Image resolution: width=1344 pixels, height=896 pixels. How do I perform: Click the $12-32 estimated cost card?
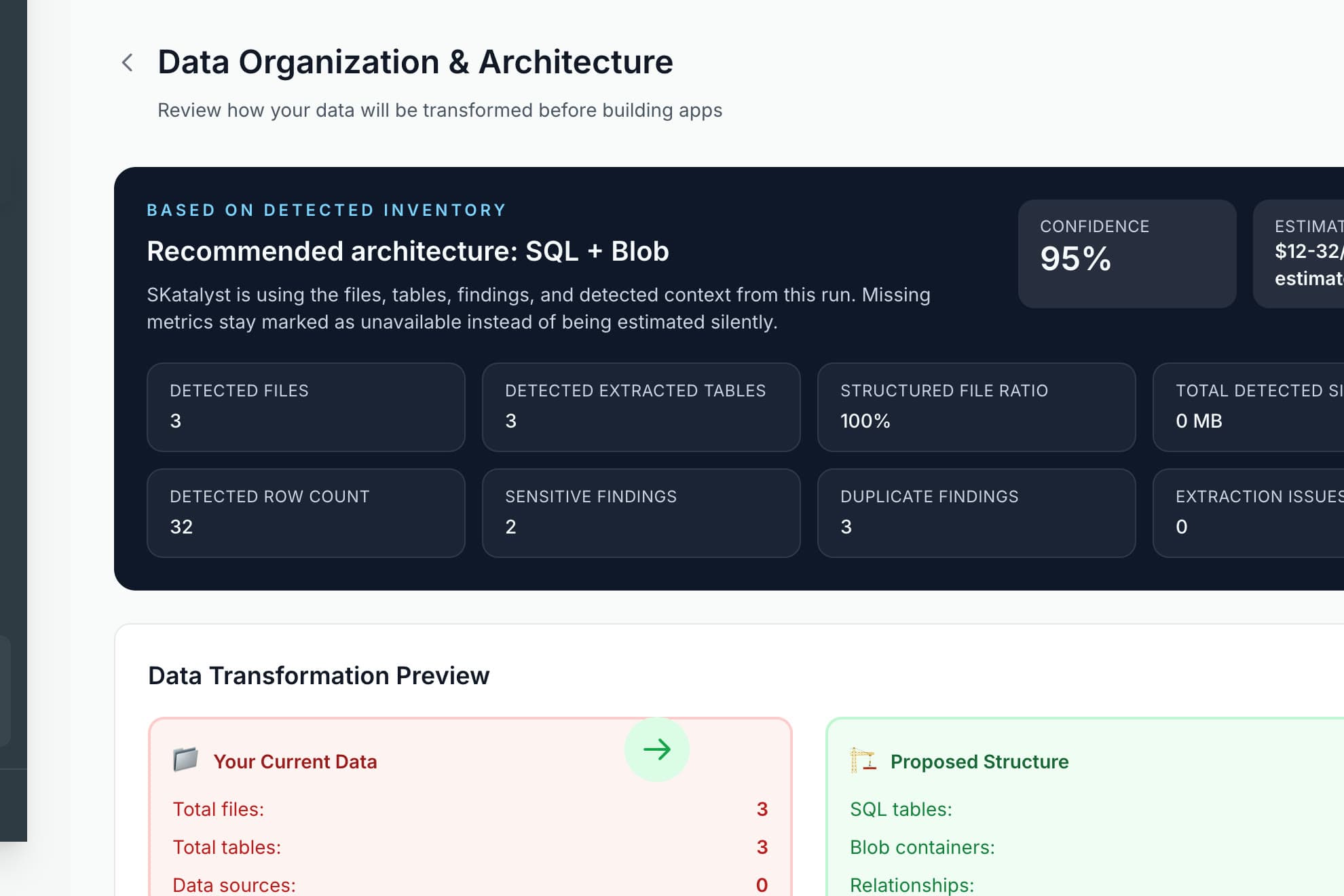click(x=1299, y=253)
